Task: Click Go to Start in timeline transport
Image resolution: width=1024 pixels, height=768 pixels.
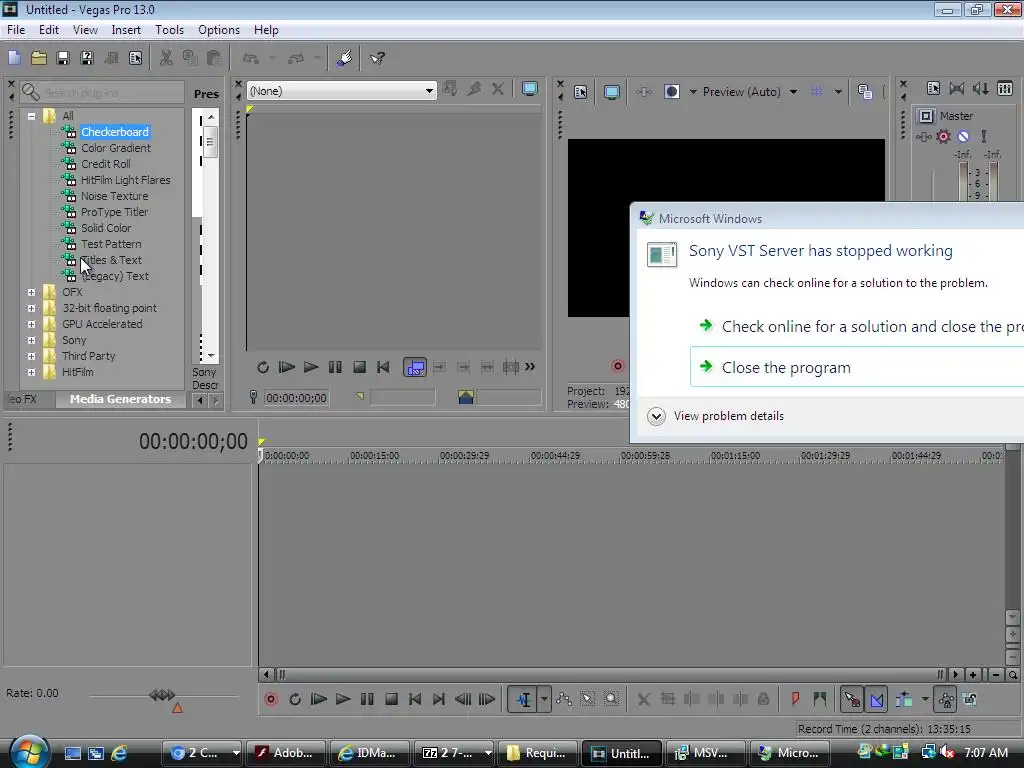Action: click(x=415, y=699)
